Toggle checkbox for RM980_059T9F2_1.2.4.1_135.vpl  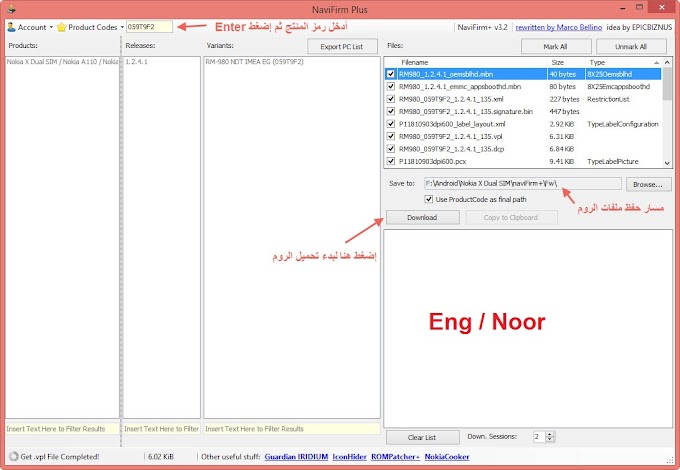tap(391, 137)
